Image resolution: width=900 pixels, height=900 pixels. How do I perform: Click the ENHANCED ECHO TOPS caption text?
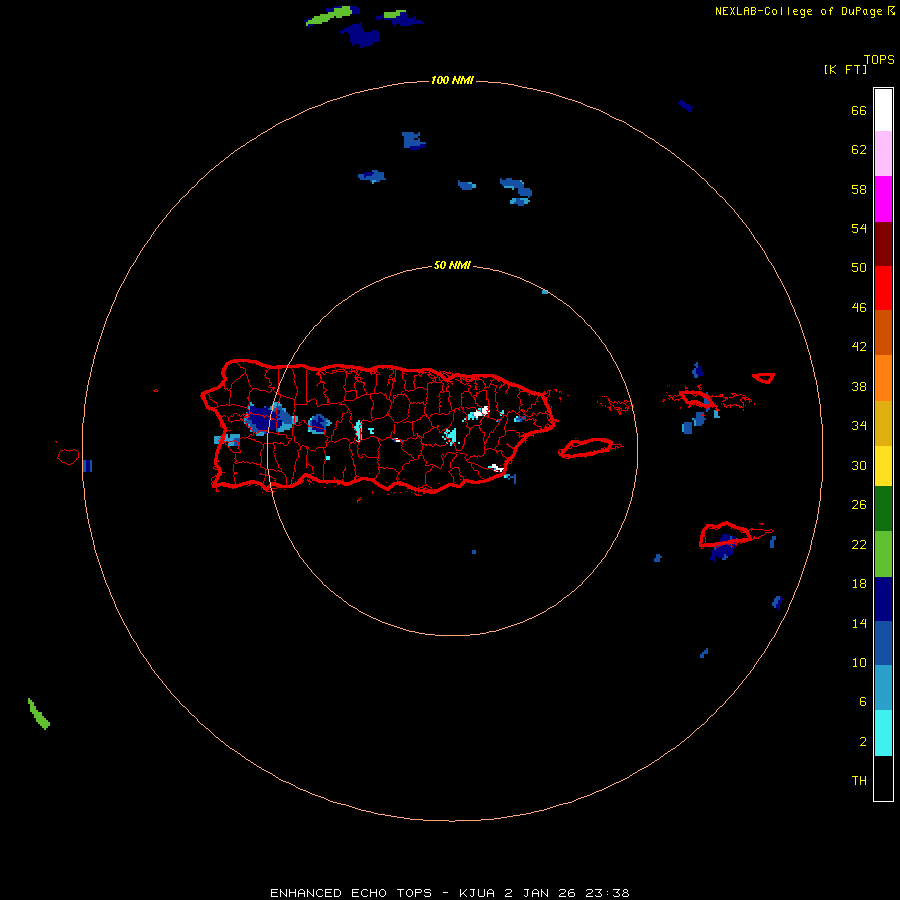click(x=351, y=893)
